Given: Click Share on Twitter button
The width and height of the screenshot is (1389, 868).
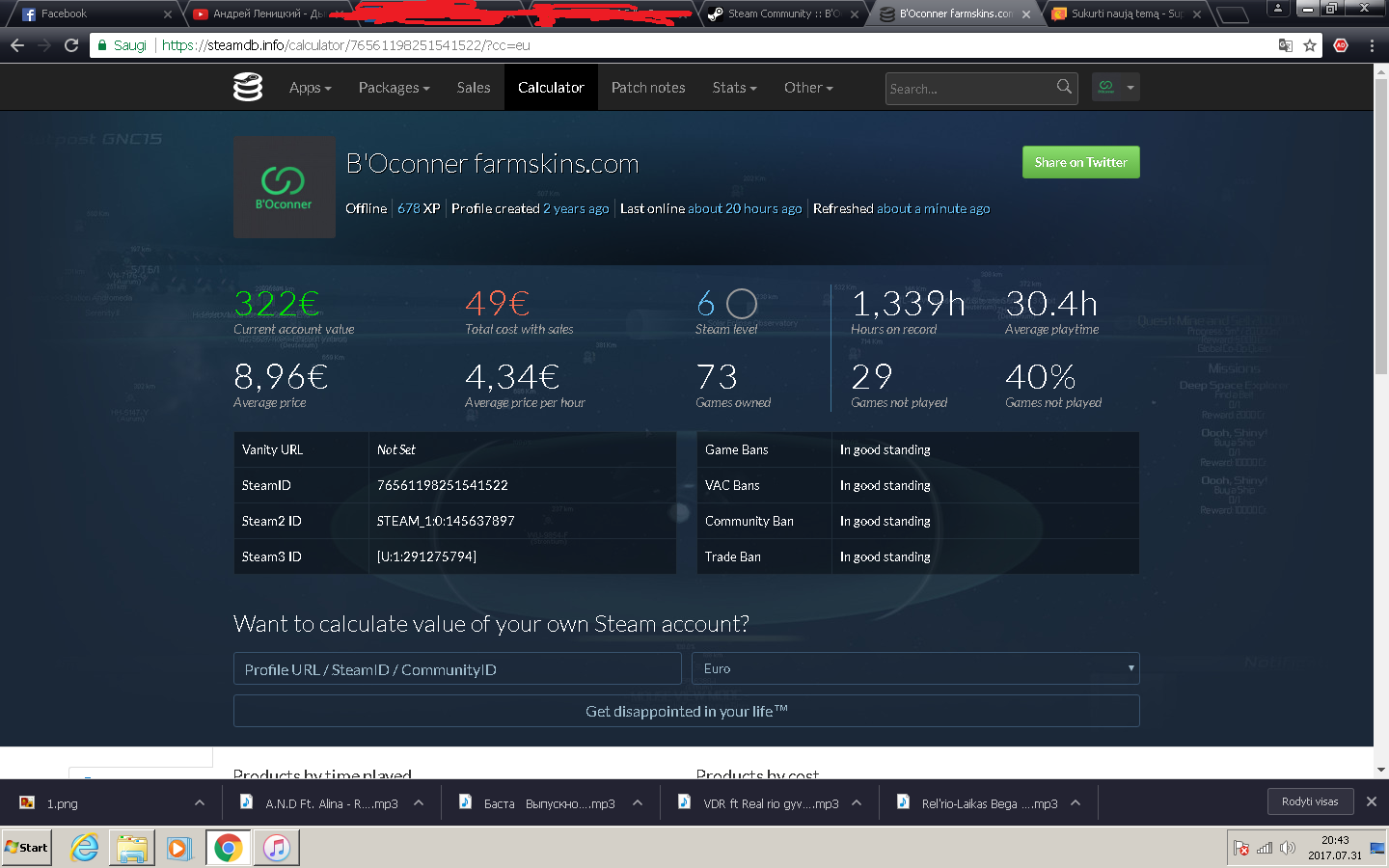Looking at the screenshot, I should click(x=1081, y=162).
